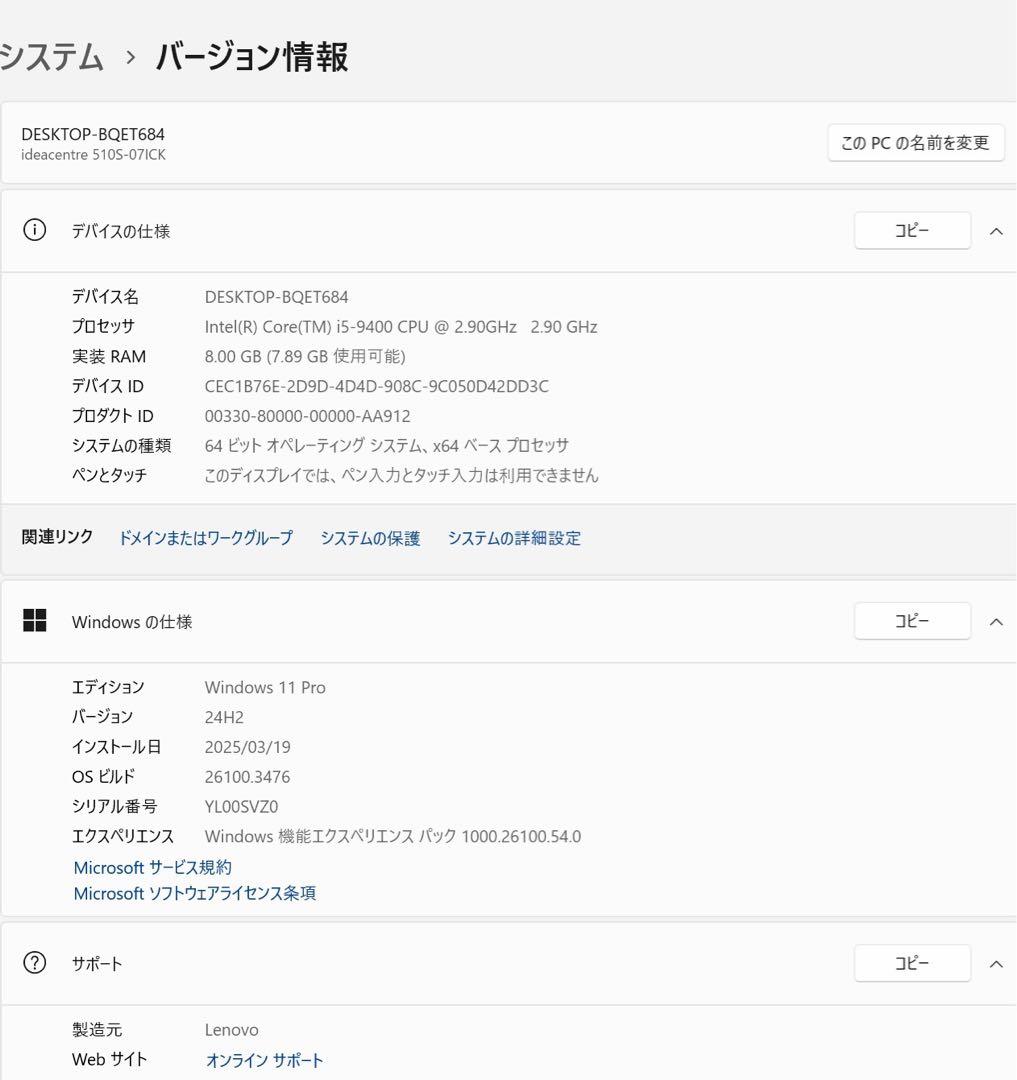Open Microsoft サービス規約 page

click(152, 867)
